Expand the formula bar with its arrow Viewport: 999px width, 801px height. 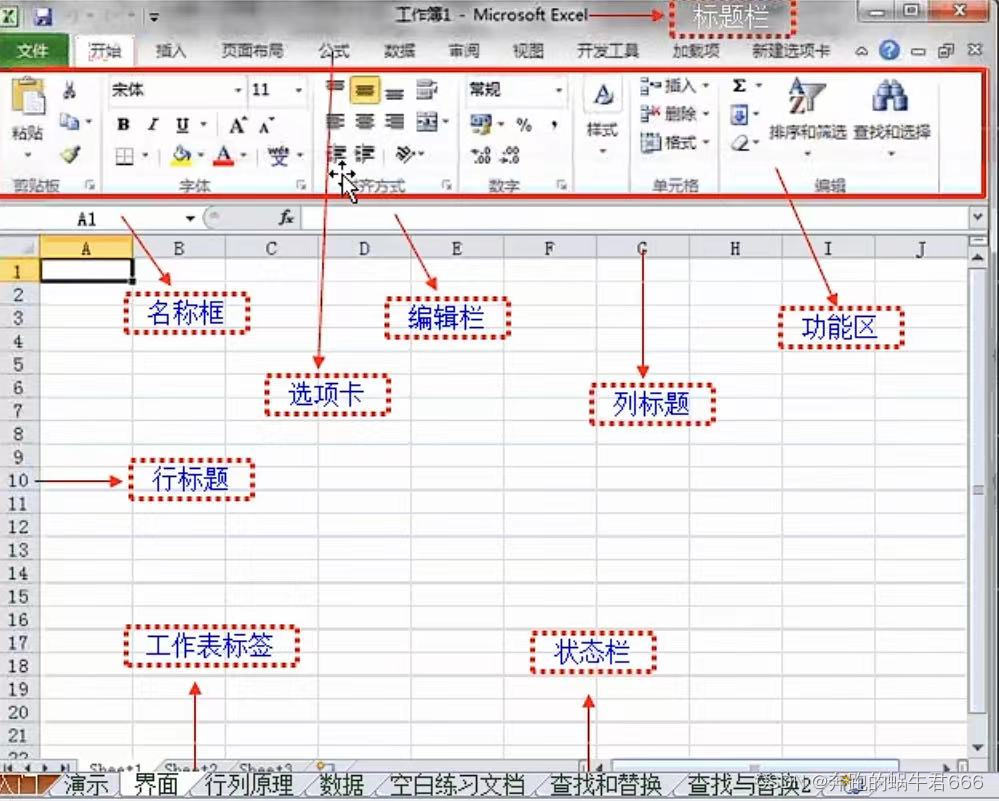(x=978, y=218)
